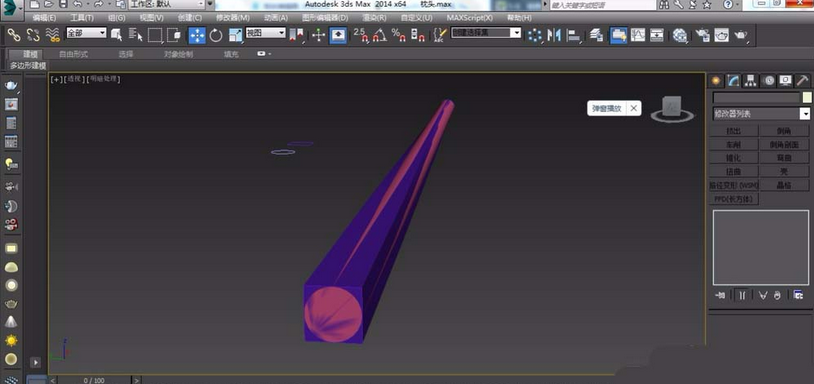
Task: Click the Mirror tool icon
Action: click(554, 35)
